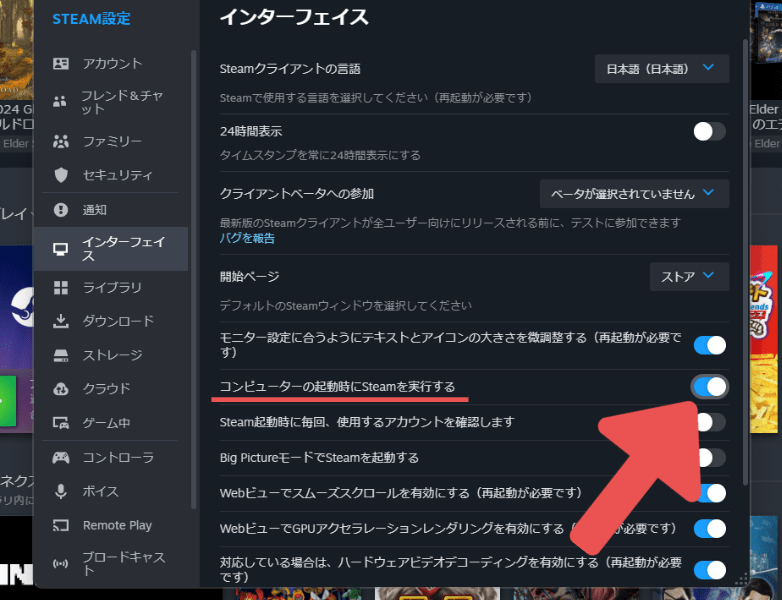Click the Security shield icon
The image size is (782, 600).
pyautogui.click(x=61, y=175)
